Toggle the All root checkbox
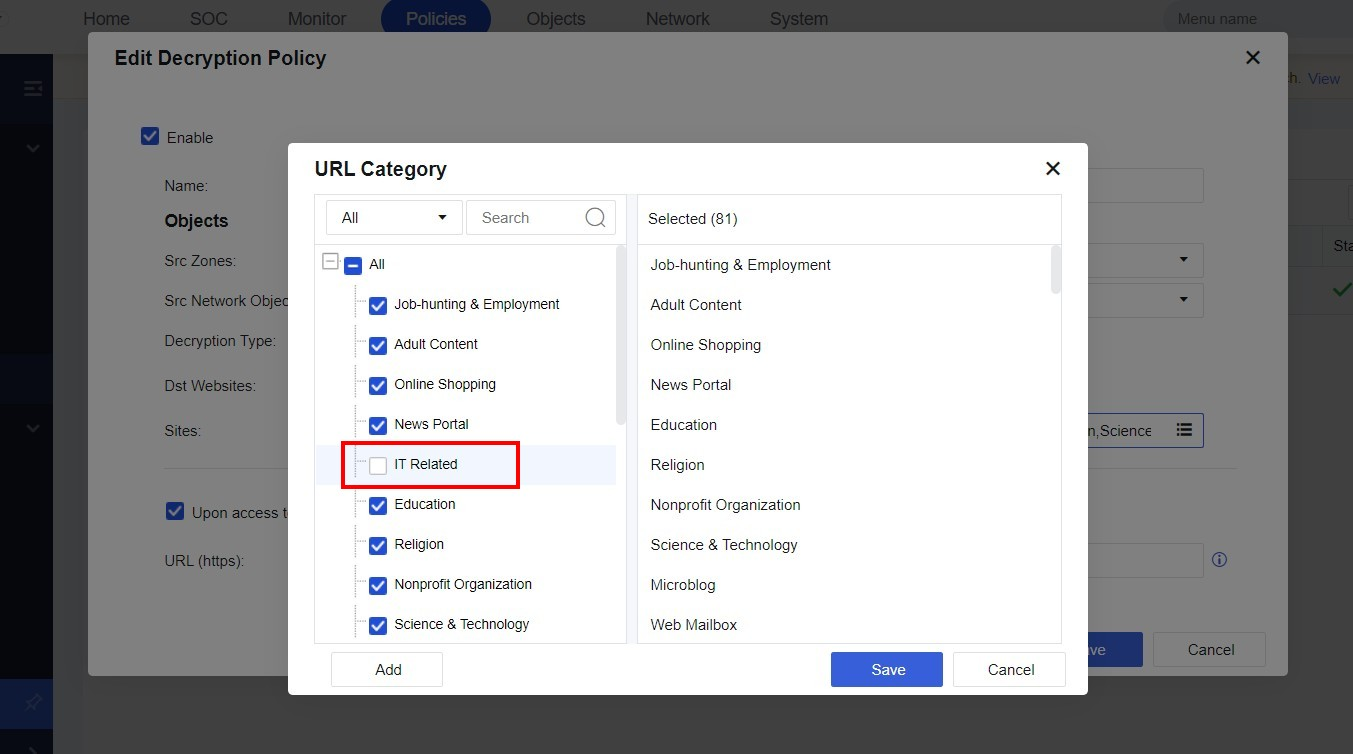The width and height of the screenshot is (1353, 754). click(x=353, y=265)
